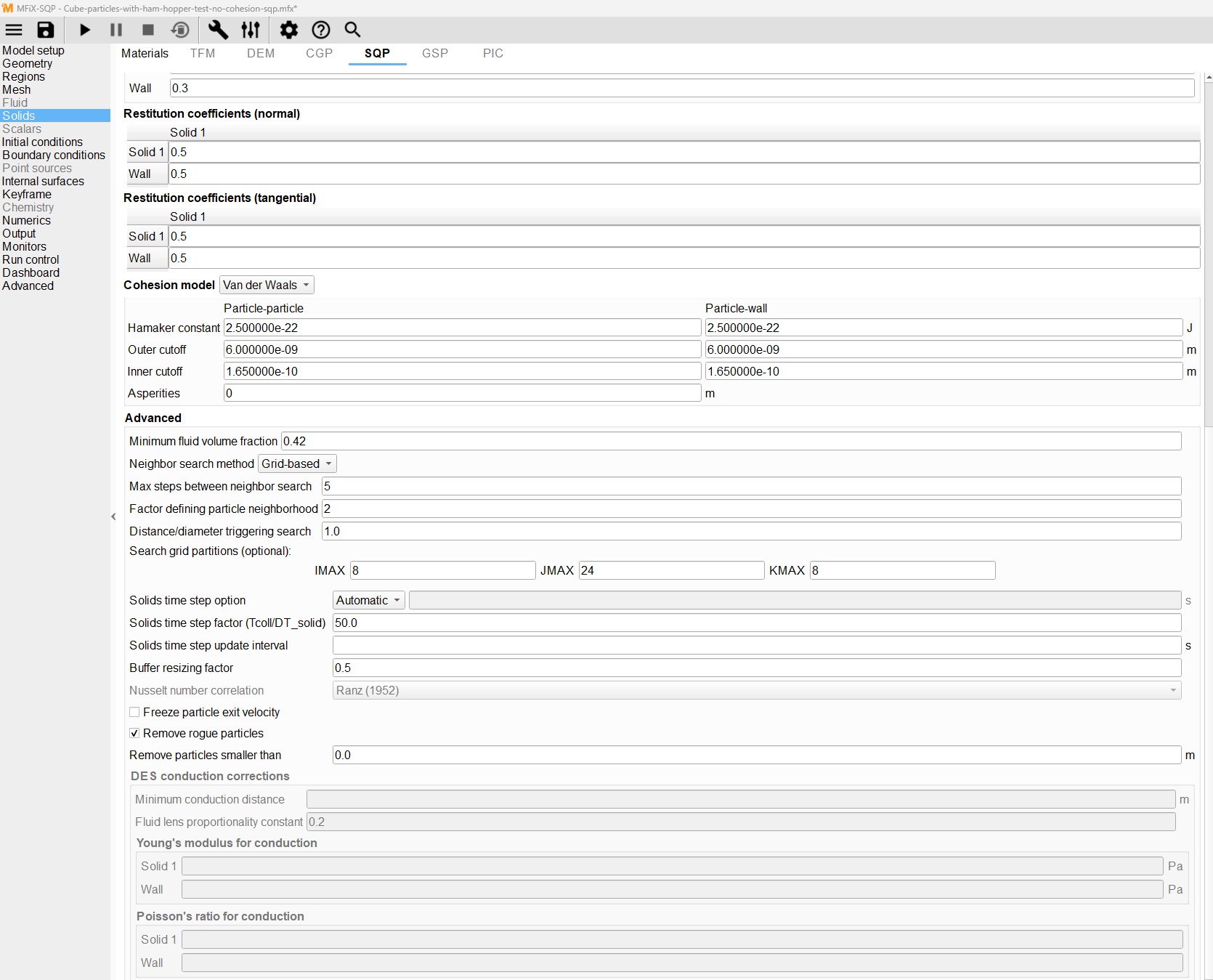
Task: Open the hamburger main menu
Action: pyautogui.click(x=14, y=30)
